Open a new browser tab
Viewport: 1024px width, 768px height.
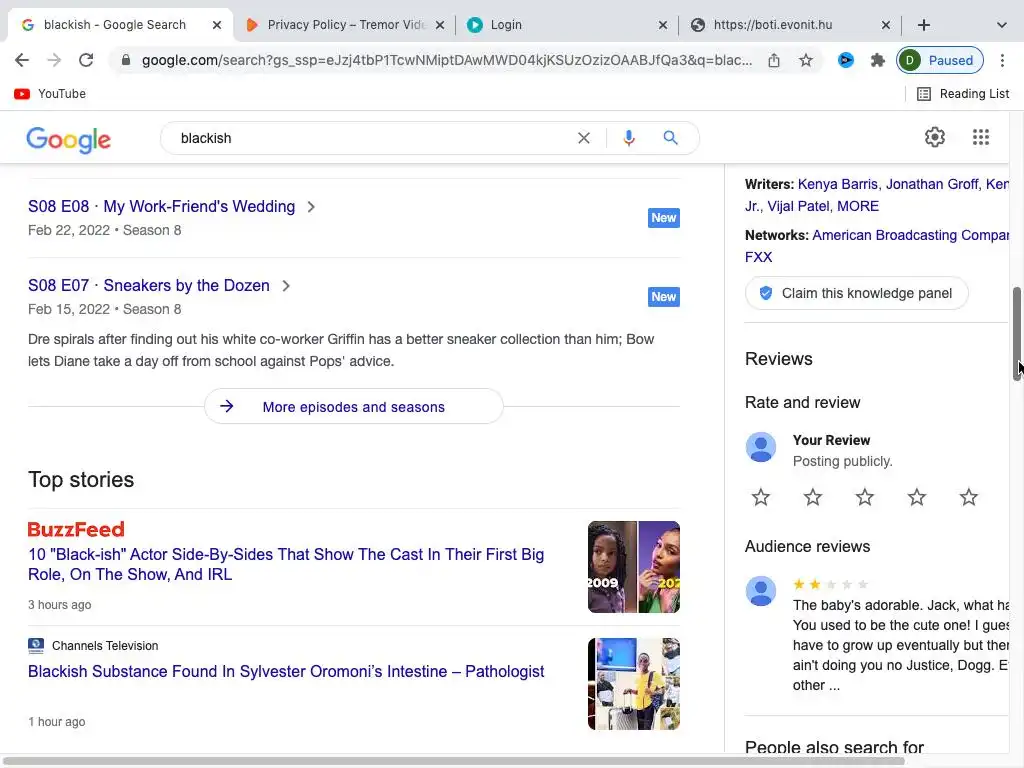coord(923,25)
